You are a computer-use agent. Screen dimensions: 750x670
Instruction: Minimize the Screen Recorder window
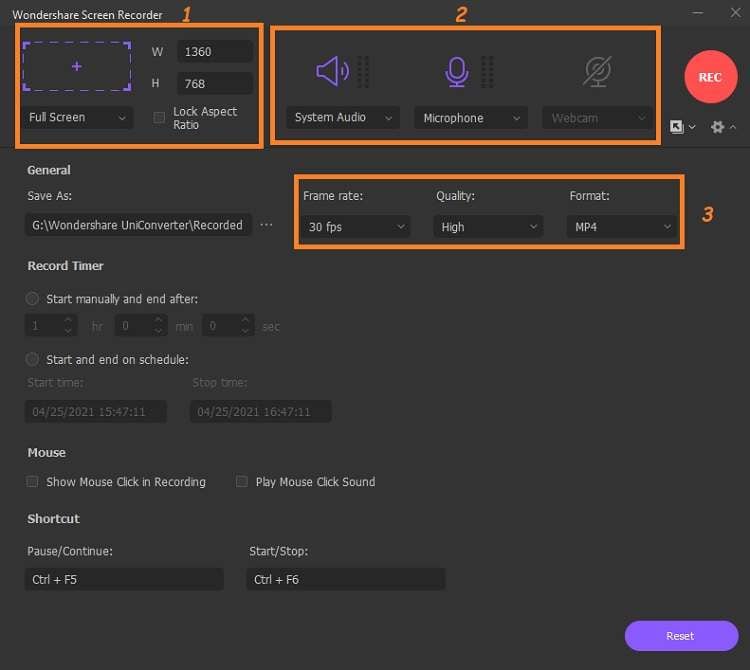[698, 13]
